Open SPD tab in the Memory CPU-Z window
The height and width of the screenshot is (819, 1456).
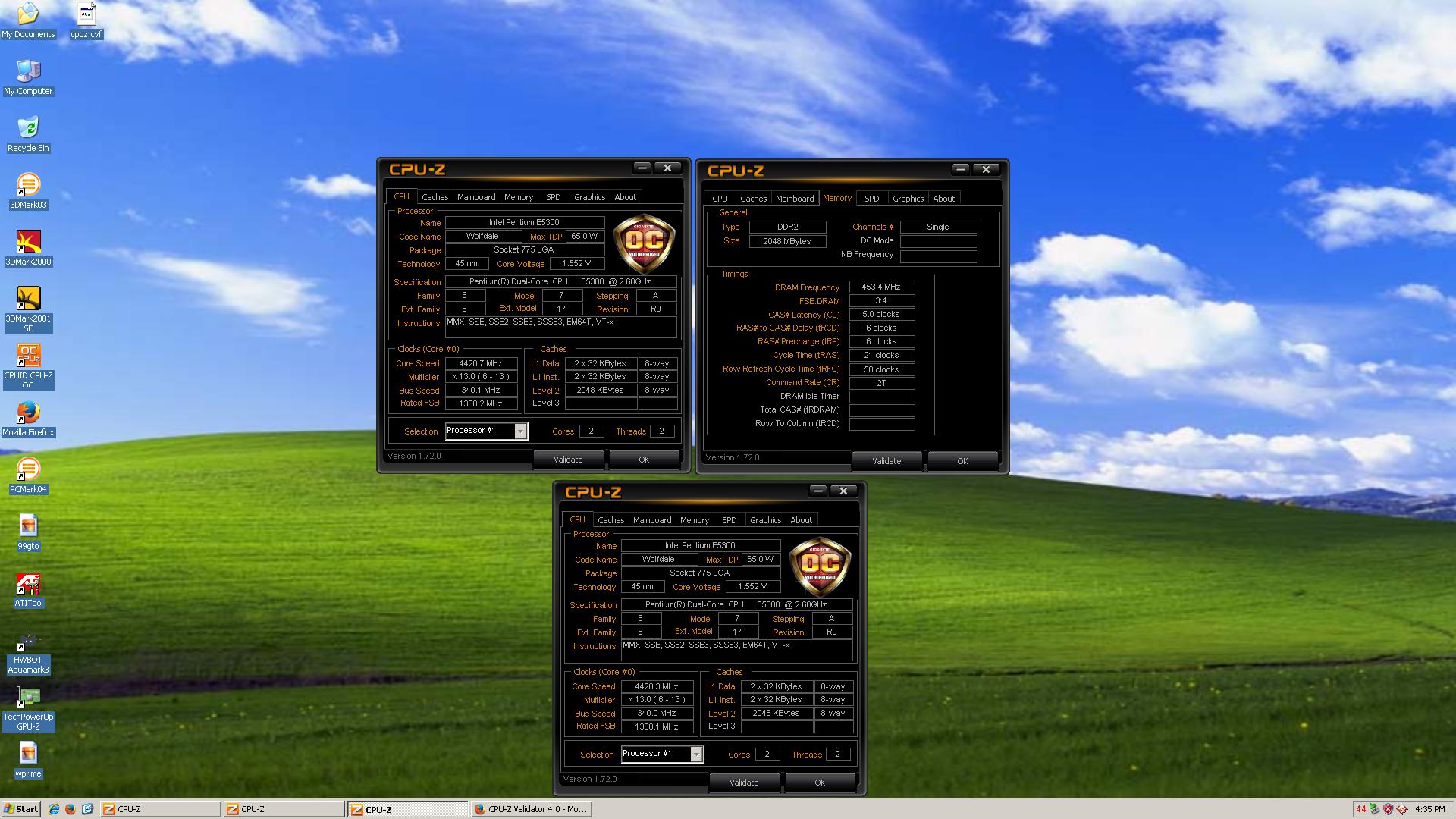tap(872, 199)
